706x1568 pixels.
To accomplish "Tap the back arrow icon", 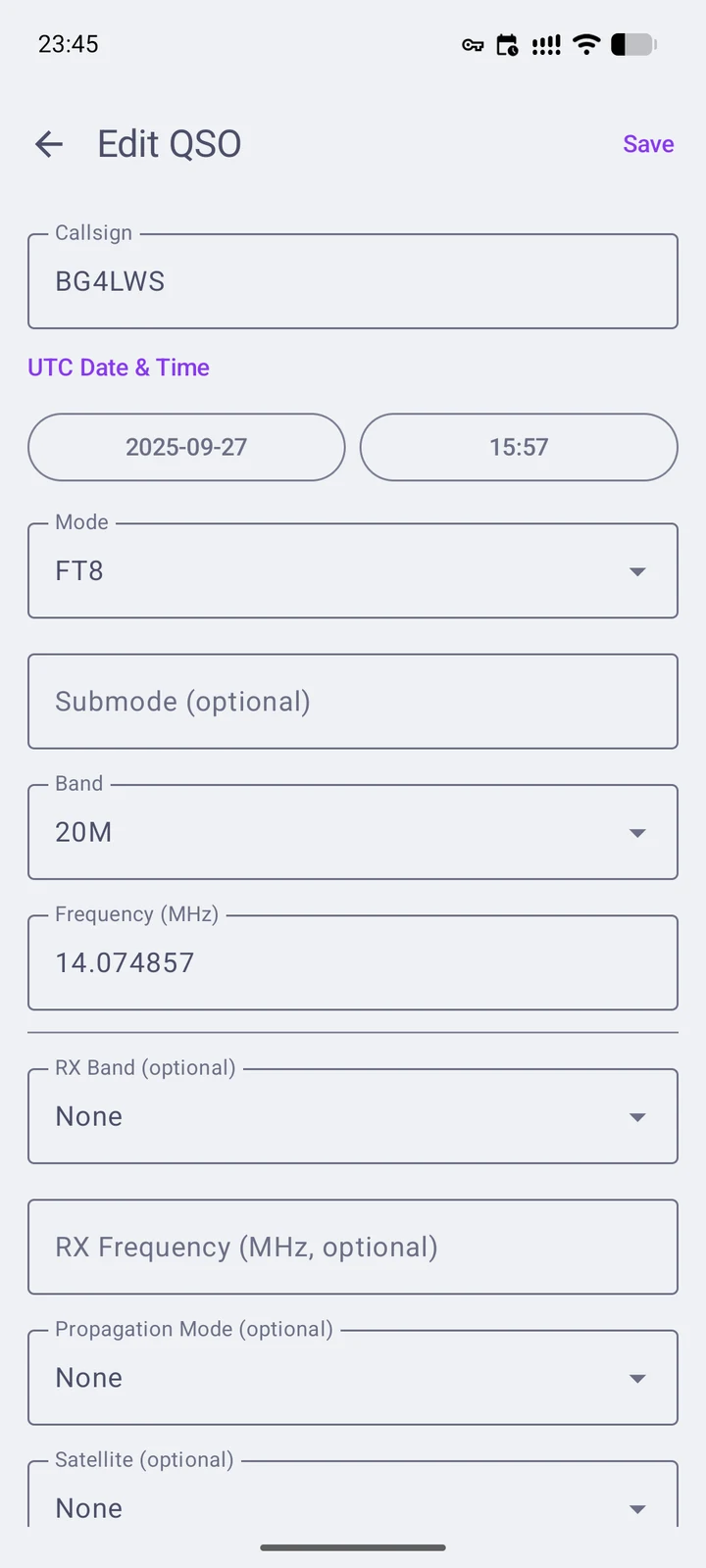I will tap(49, 144).
